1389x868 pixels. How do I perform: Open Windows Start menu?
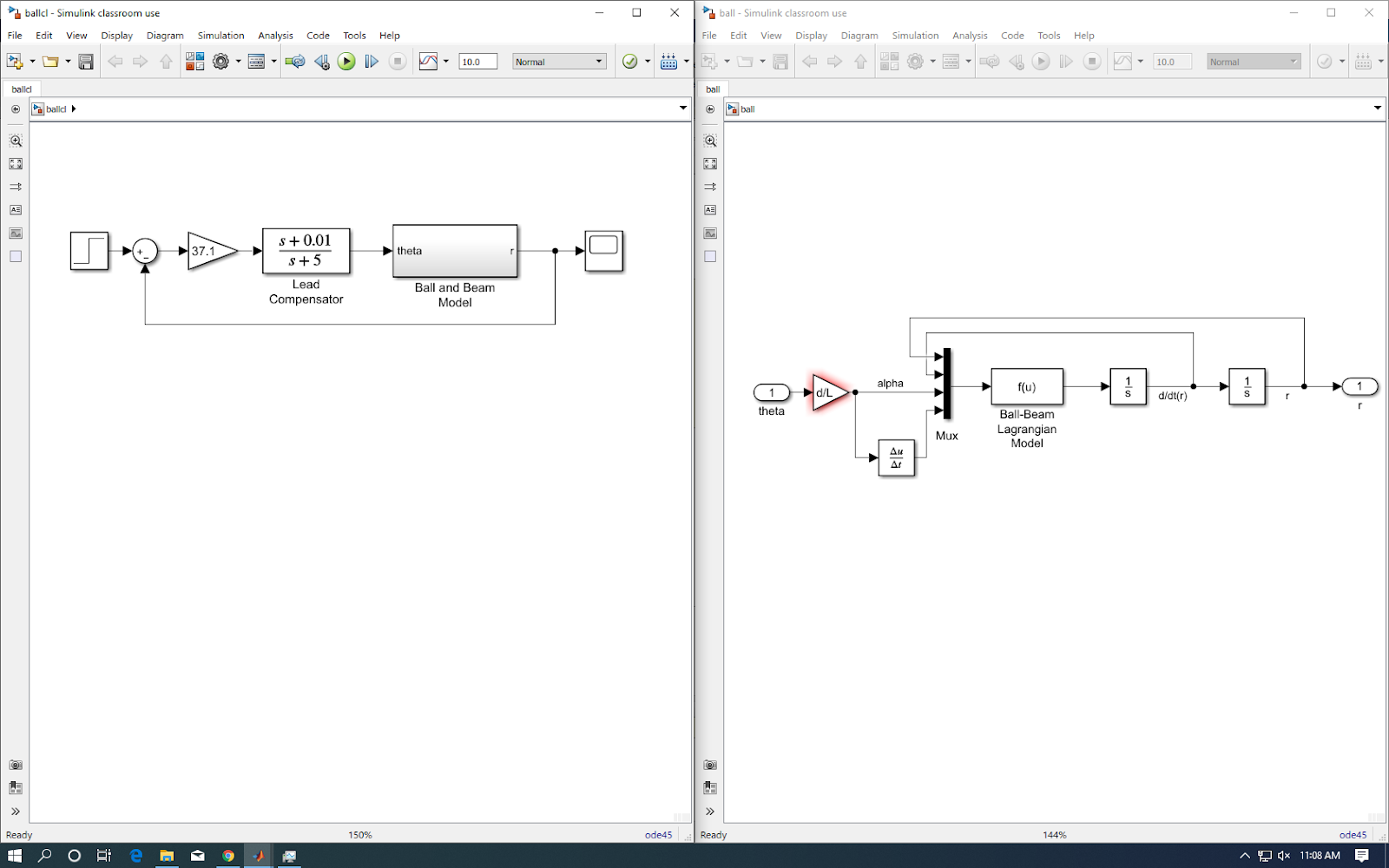[15, 856]
